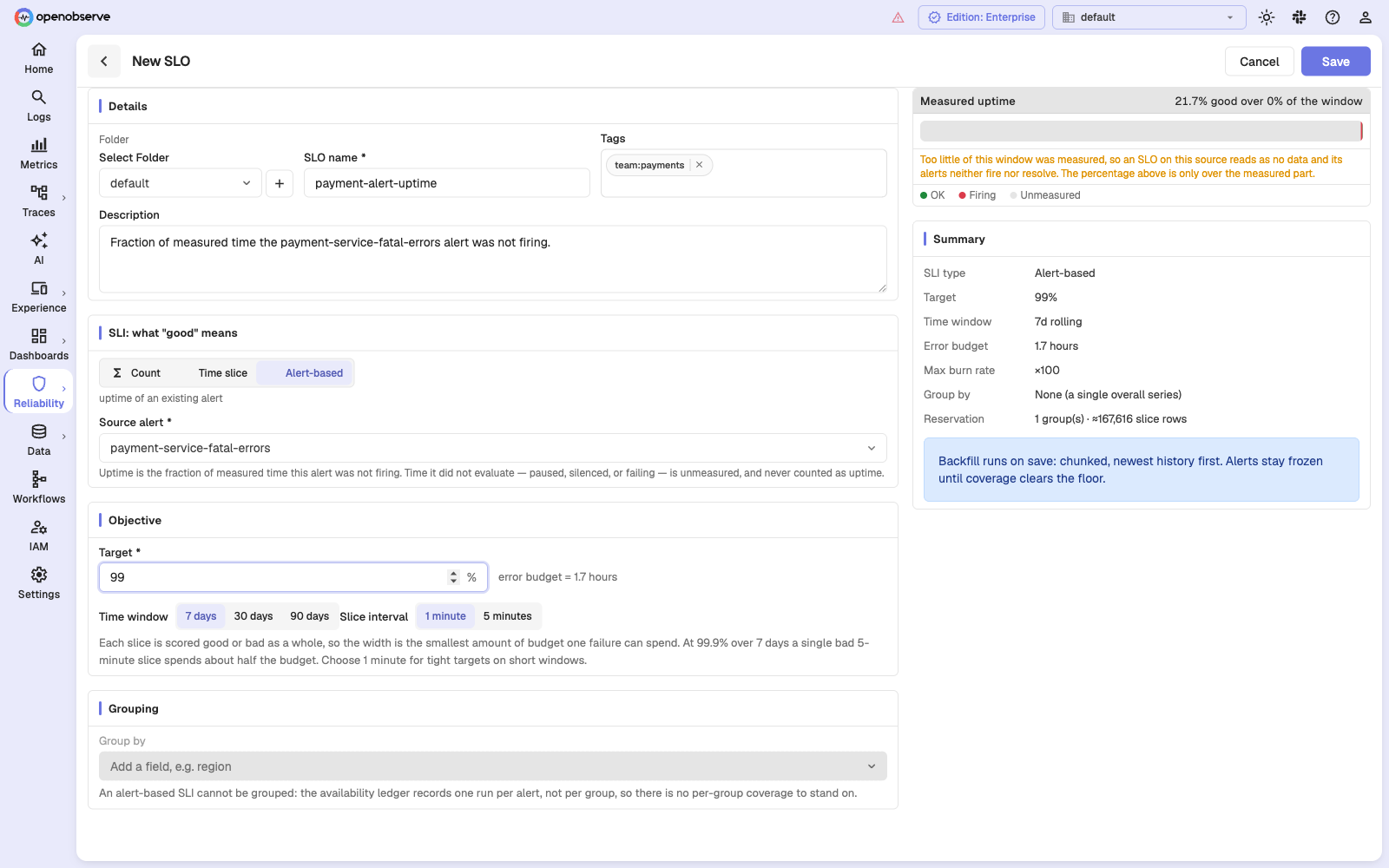The image size is (1389, 868).
Task: Click the Cancel button
Action: click(1260, 62)
